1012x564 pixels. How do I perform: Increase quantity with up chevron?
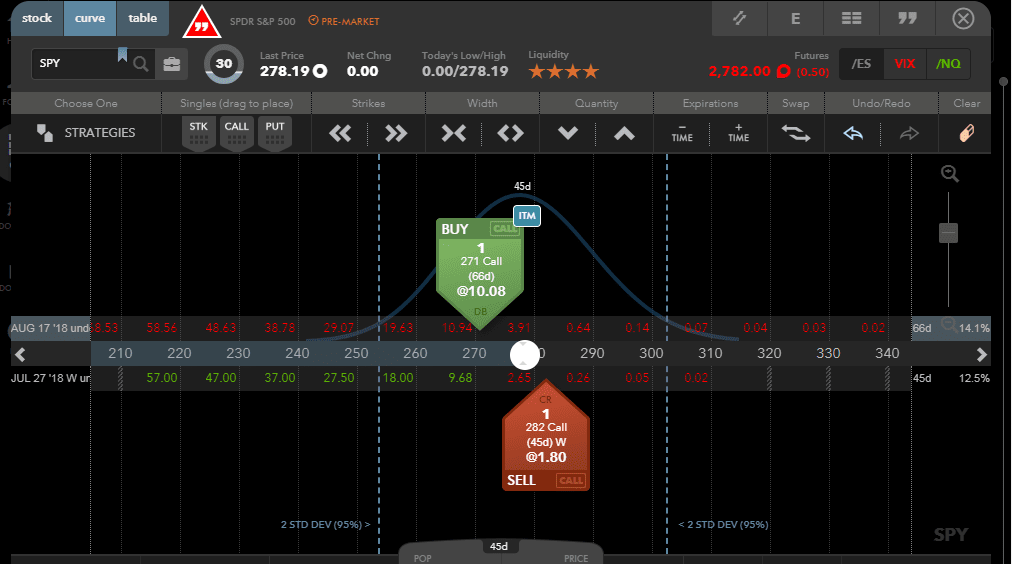click(624, 133)
